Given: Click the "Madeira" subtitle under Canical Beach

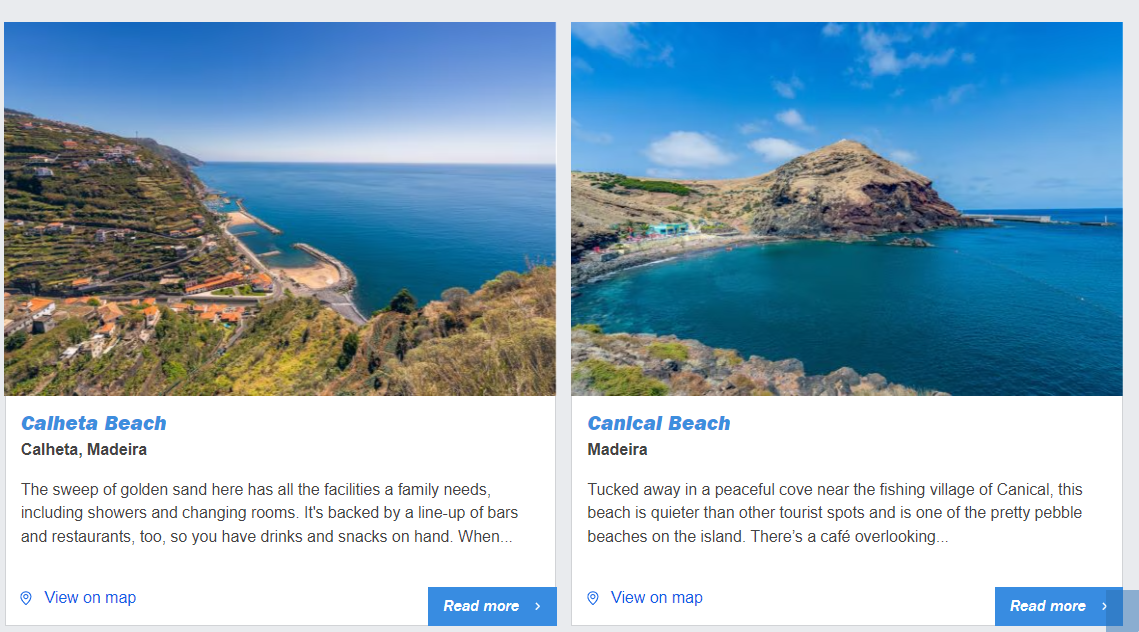Looking at the screenshot, I should tap(617, 450).
